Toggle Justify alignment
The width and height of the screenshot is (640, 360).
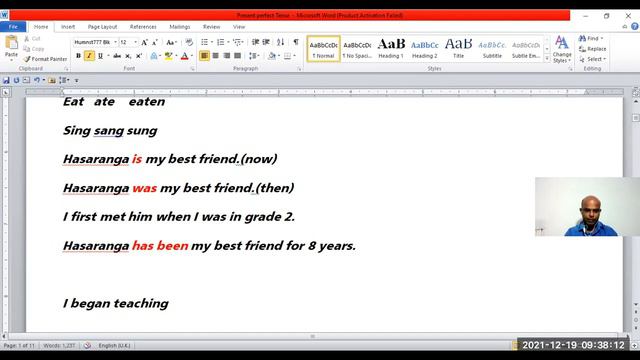237,56
